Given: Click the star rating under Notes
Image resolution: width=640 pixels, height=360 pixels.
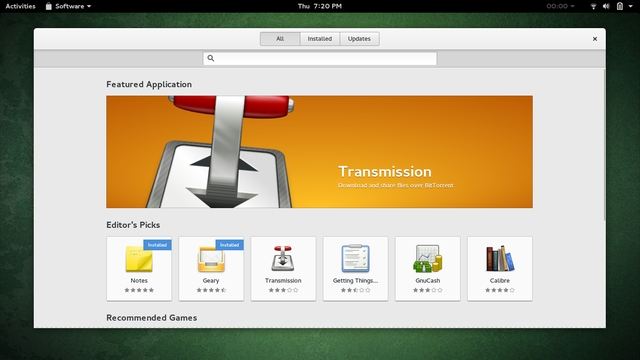Looking at the screenshot, I should [x=139, y=290].
